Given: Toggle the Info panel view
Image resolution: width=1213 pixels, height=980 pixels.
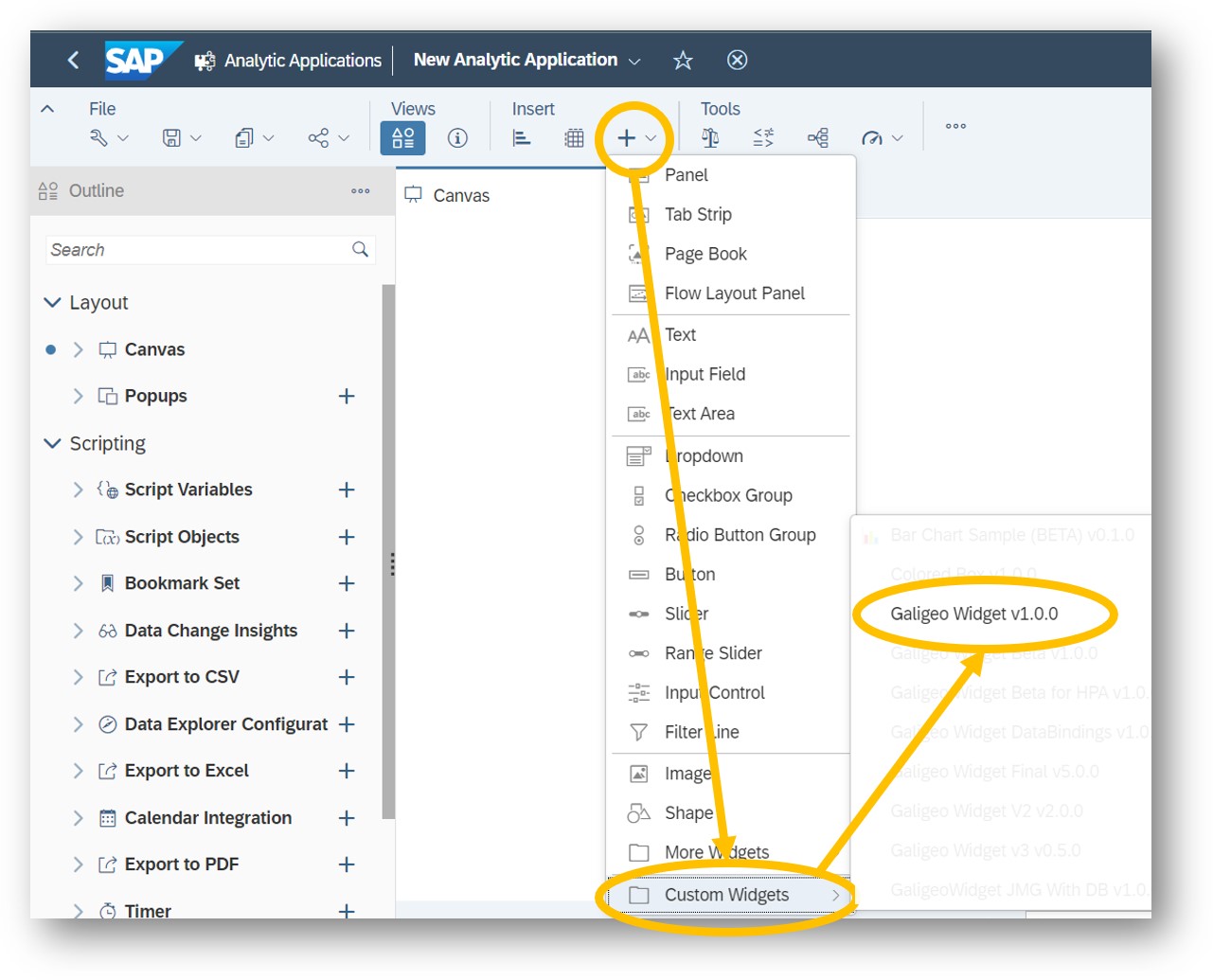Looking at the screenshot, I should point(457,138).
